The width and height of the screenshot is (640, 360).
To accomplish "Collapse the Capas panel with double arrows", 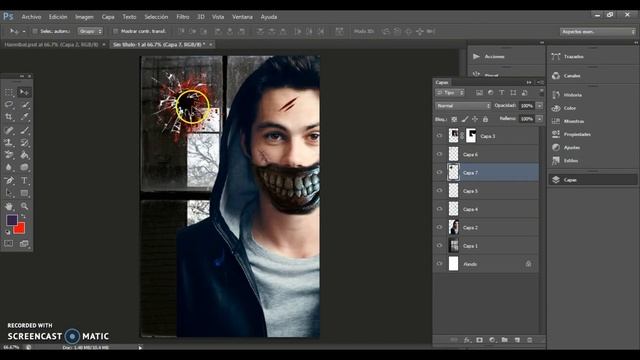I will 529,82.
